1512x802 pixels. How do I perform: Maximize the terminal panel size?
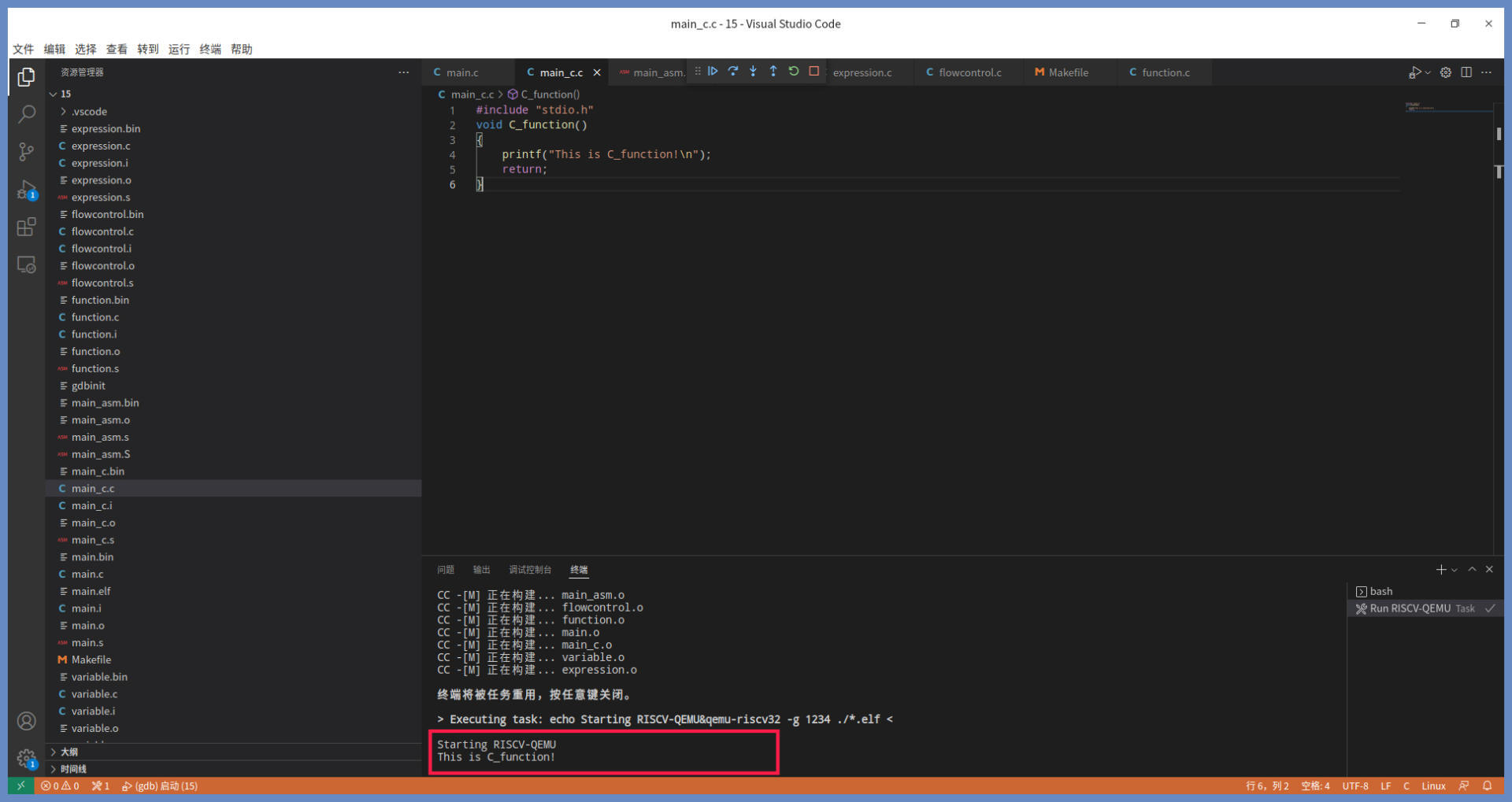(1472, 569)
